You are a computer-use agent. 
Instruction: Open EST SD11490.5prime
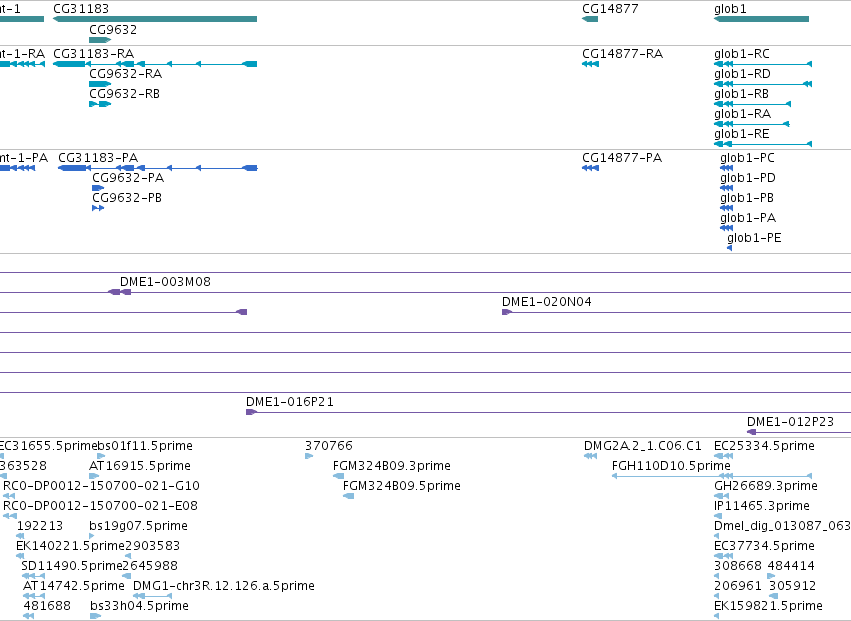72,566
